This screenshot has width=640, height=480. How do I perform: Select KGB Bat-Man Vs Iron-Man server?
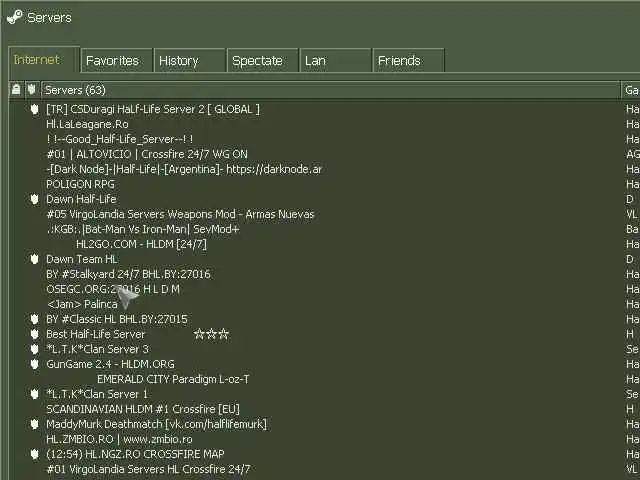pos(143,229)
